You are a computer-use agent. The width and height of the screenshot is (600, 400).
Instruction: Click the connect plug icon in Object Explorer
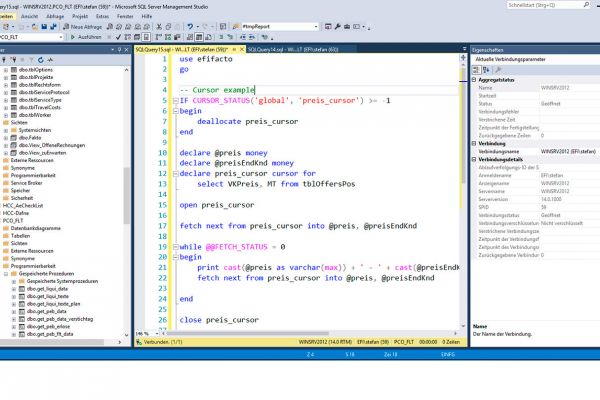4,60
